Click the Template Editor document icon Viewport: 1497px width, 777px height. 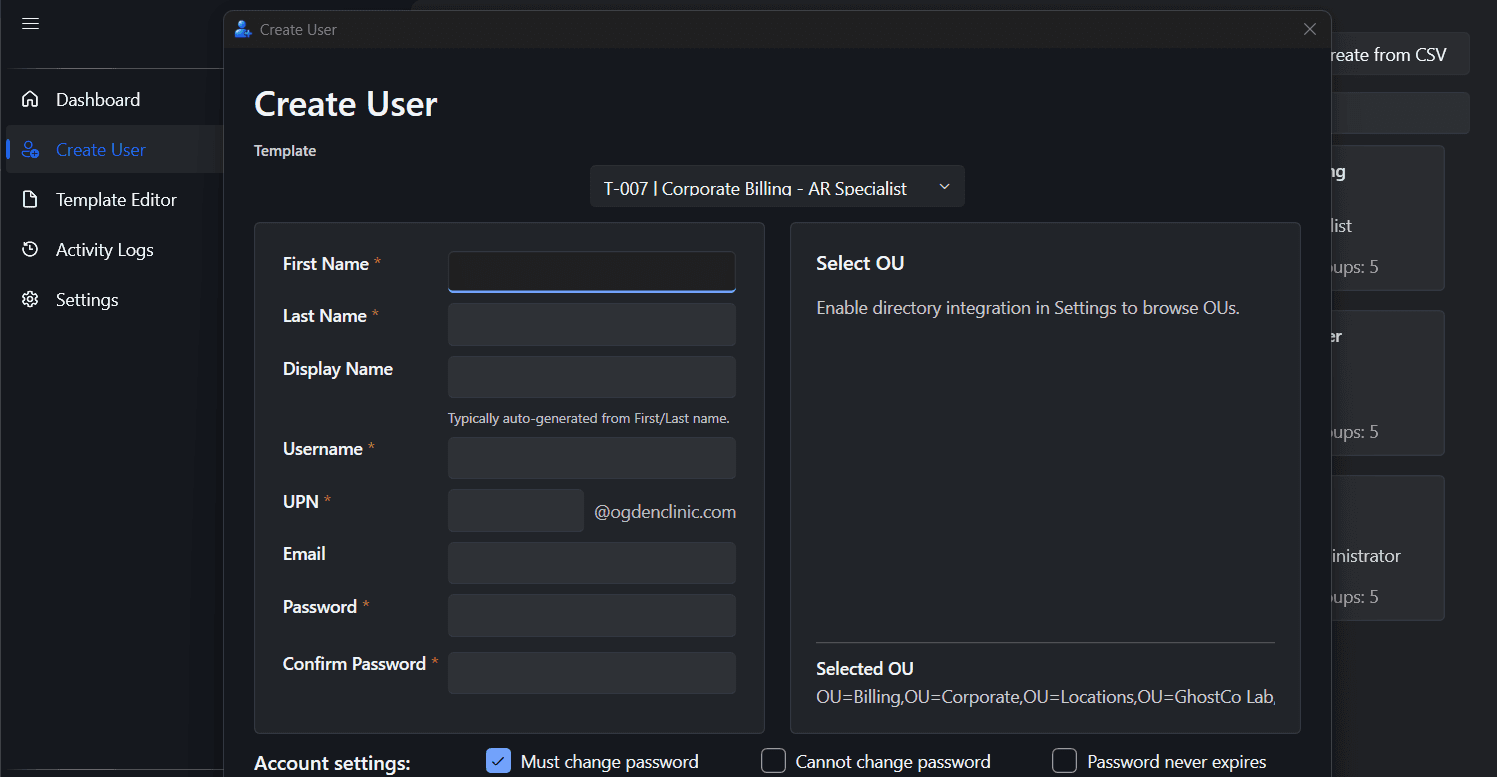click(30, 200)
